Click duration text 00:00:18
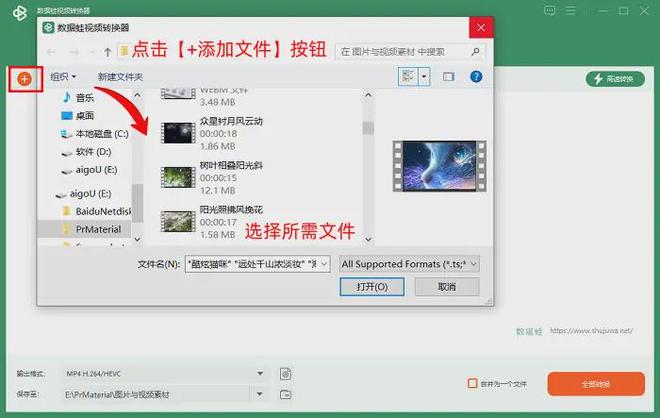Viewport: 660px width, 418px height. [218, 134]
